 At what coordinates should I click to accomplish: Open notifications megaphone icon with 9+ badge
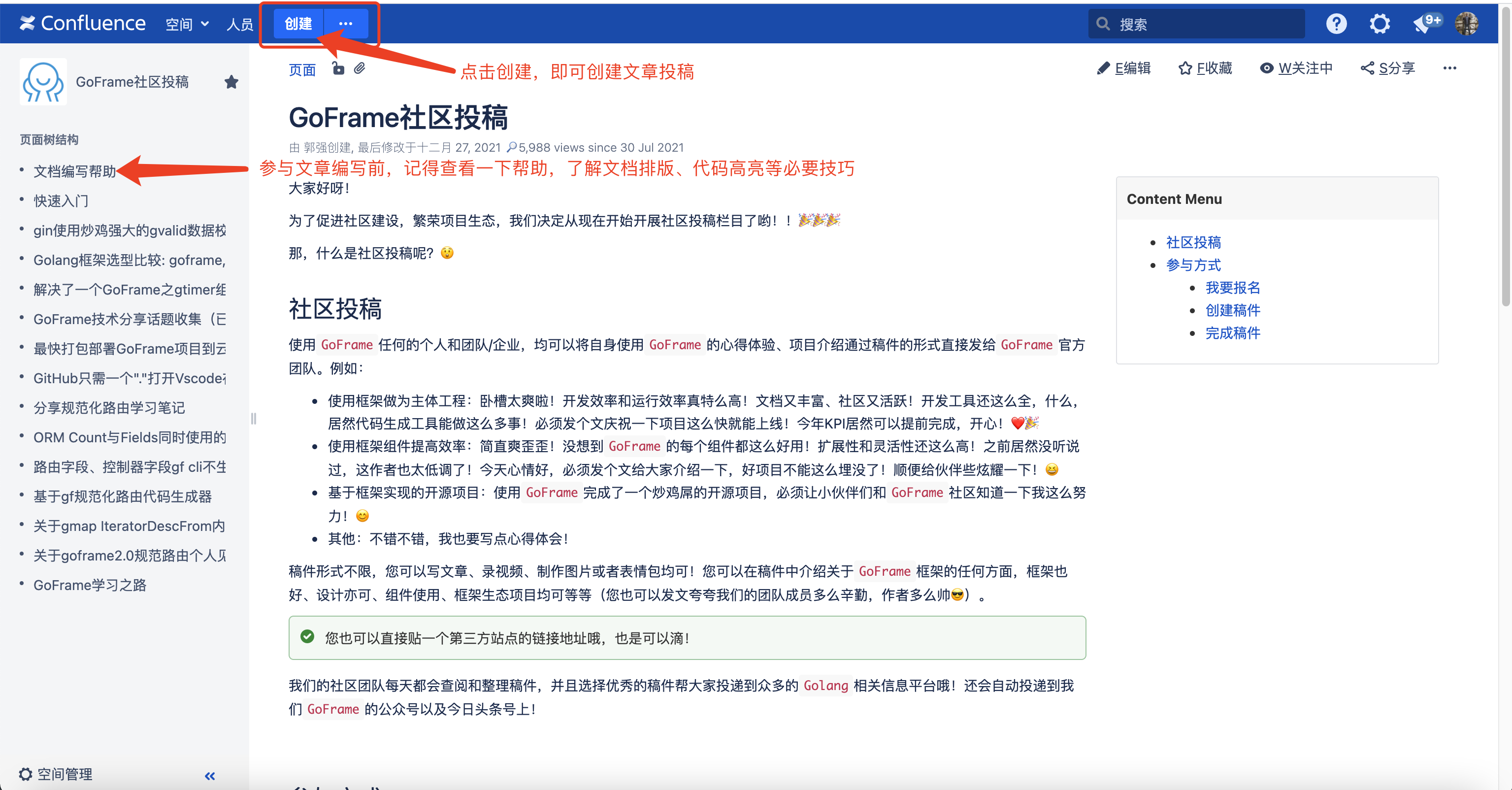pos(1423,24)
